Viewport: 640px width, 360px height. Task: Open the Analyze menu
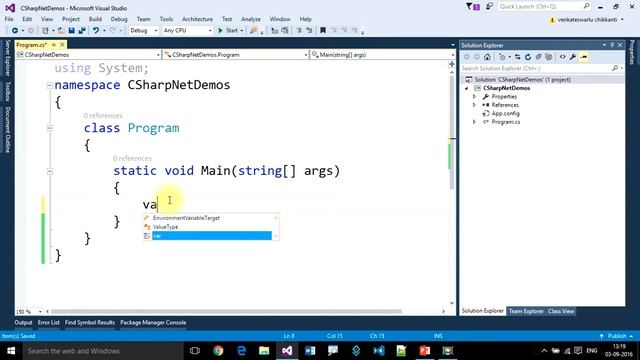251,19
